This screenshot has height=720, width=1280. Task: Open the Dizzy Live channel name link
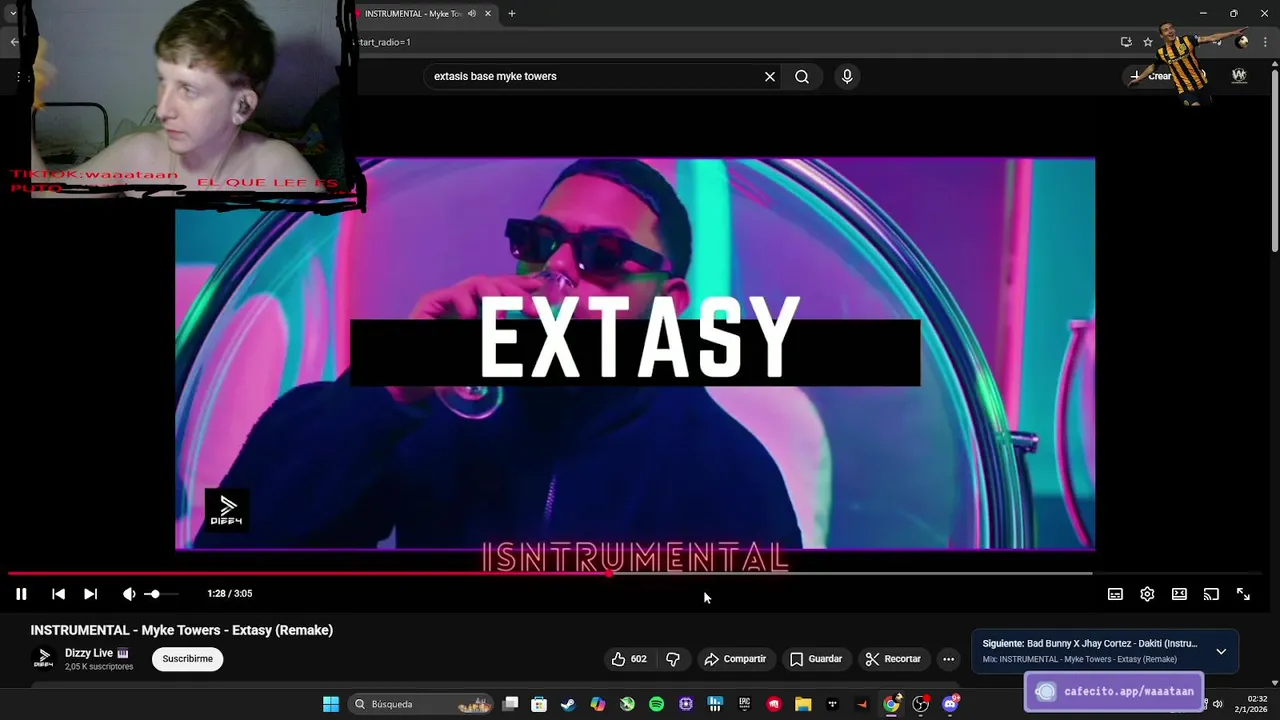(89, 653)
